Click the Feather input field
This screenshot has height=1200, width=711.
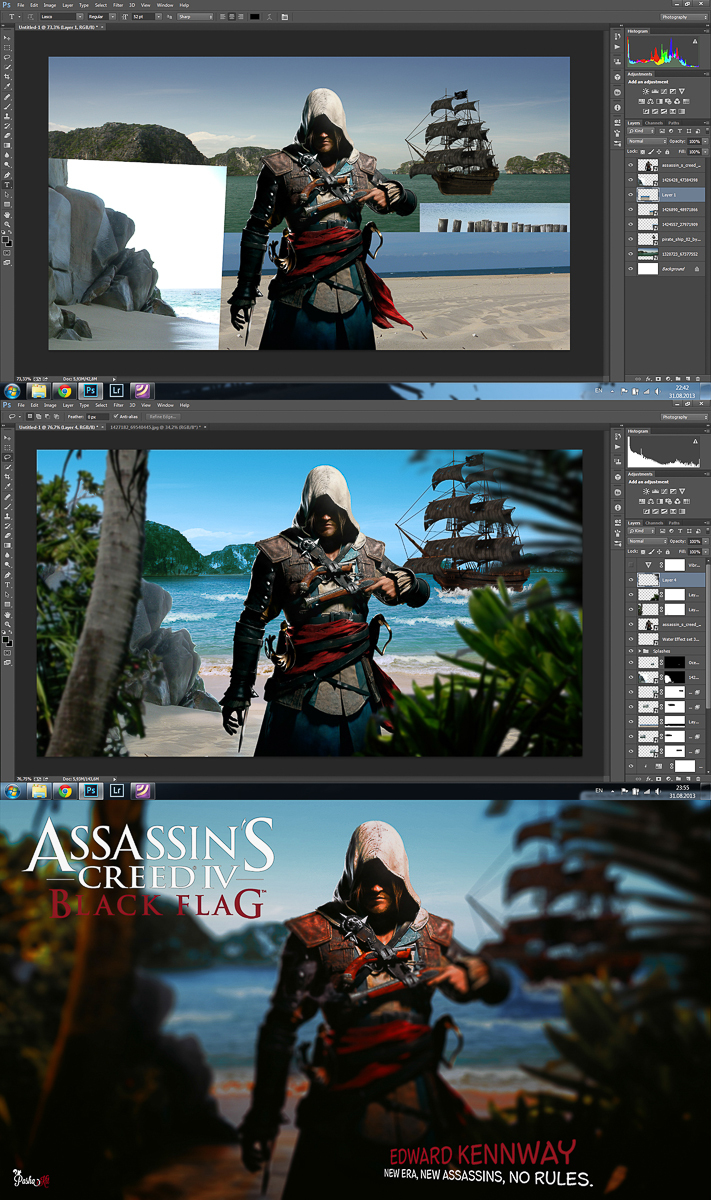tap(97, 416)
